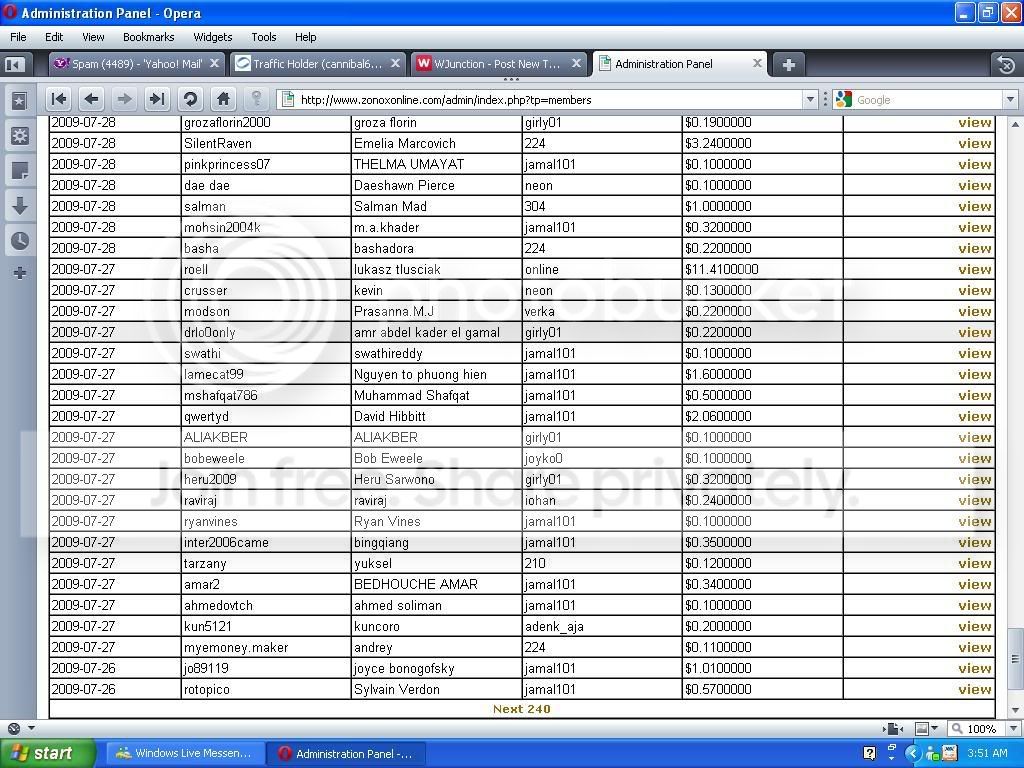Click view link for user roell
The width and height of the screenshot is (1024, 768).
[974, 269]
